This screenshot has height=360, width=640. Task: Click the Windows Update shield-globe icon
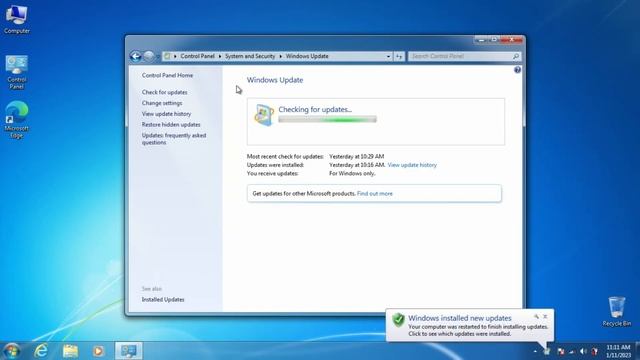pos(264,115)
